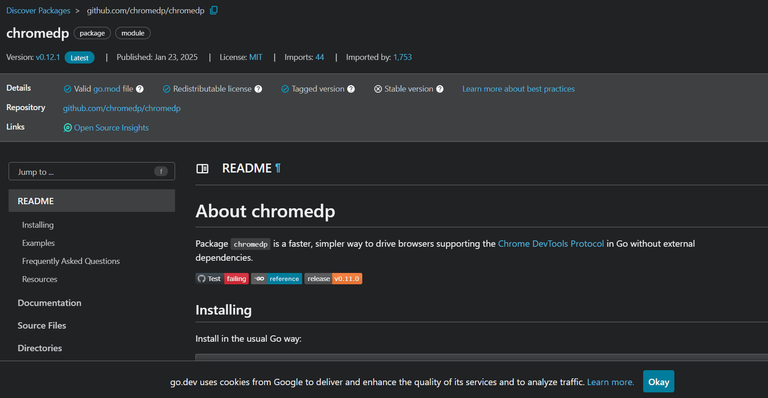Jump to Installing in the outline
Image resolution: width=768 pixels, height=398 pixels.
(38, 225)
